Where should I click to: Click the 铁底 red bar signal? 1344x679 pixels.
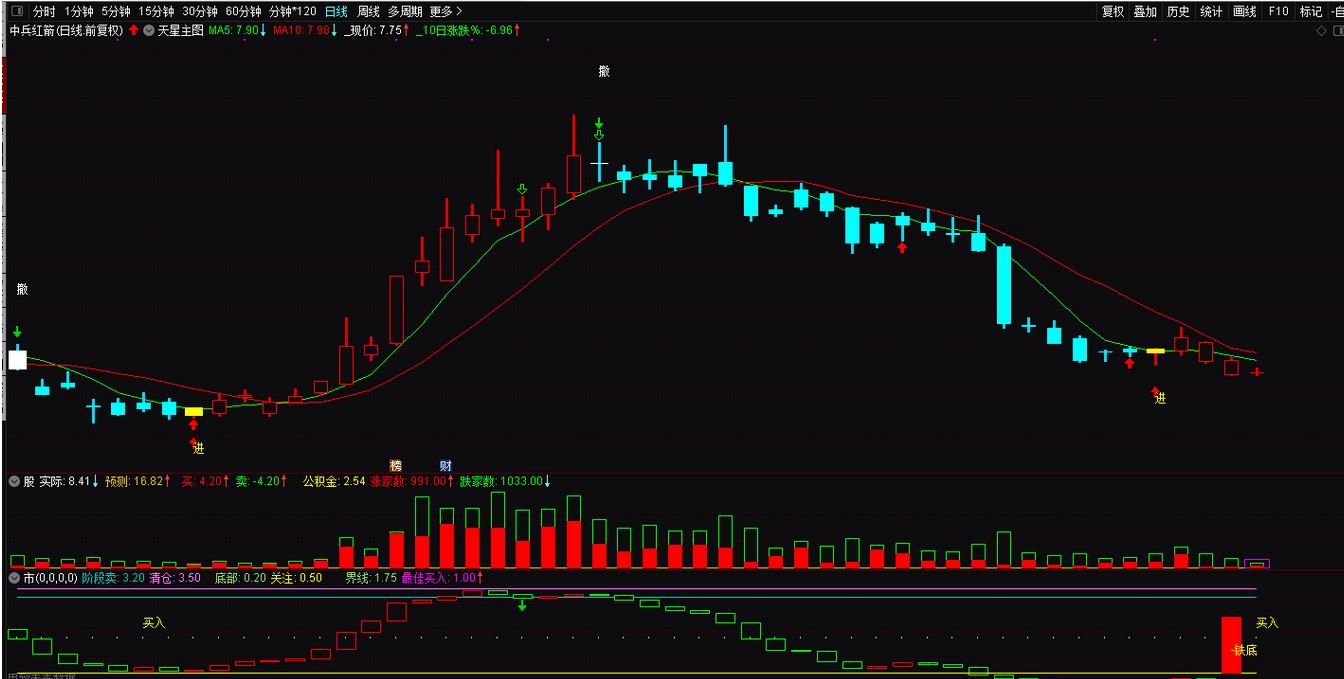point(1232,645)
